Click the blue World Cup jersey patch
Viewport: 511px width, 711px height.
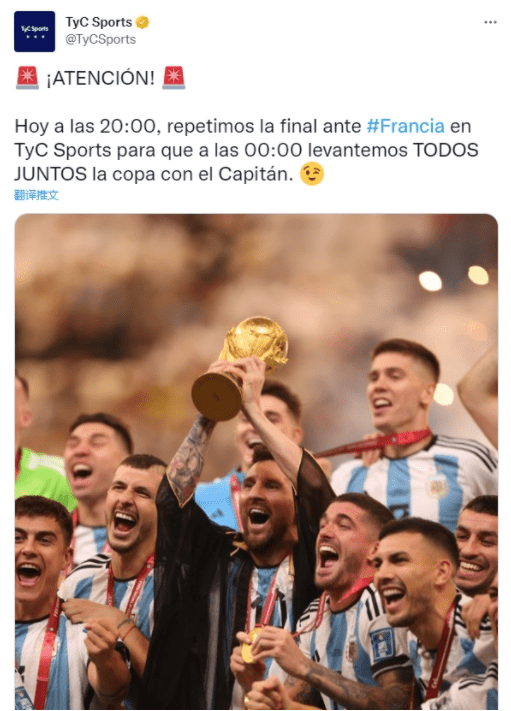(x=381, y=643)
